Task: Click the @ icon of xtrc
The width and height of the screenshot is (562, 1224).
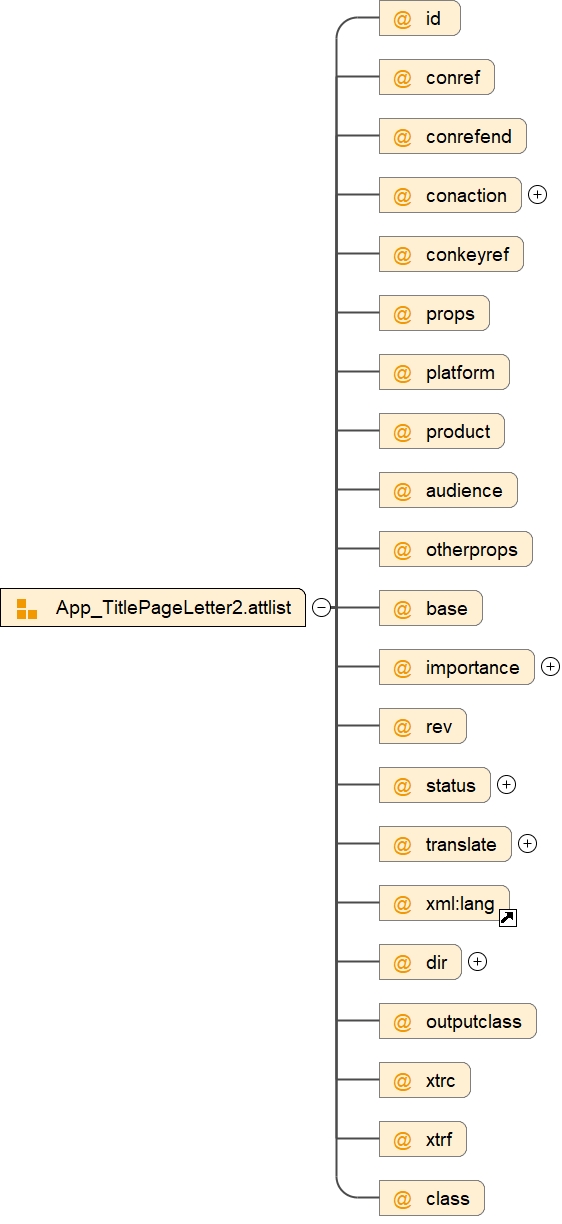Action: 403,1081
